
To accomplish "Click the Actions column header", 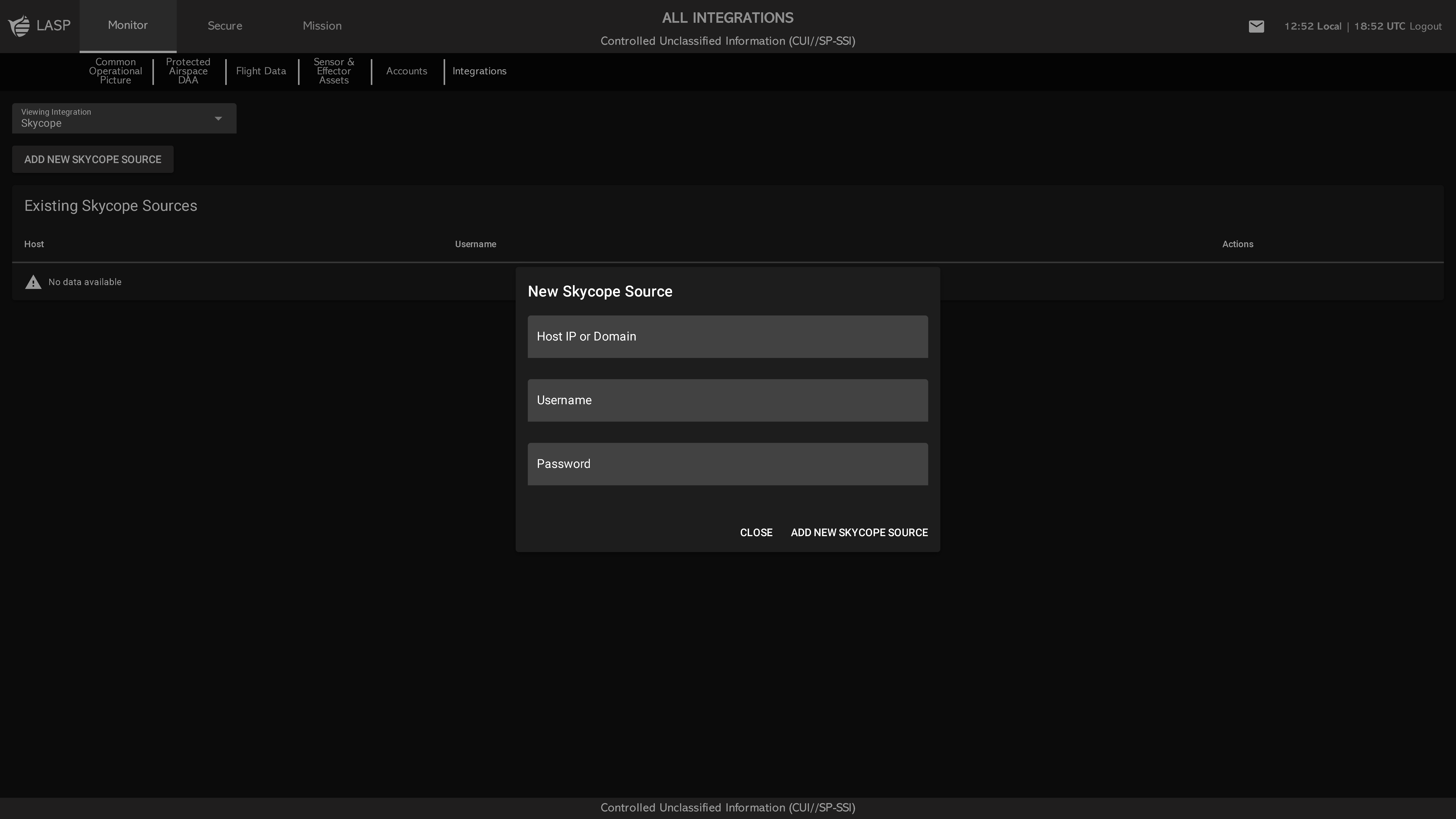I will click(x=1238, y=244).
